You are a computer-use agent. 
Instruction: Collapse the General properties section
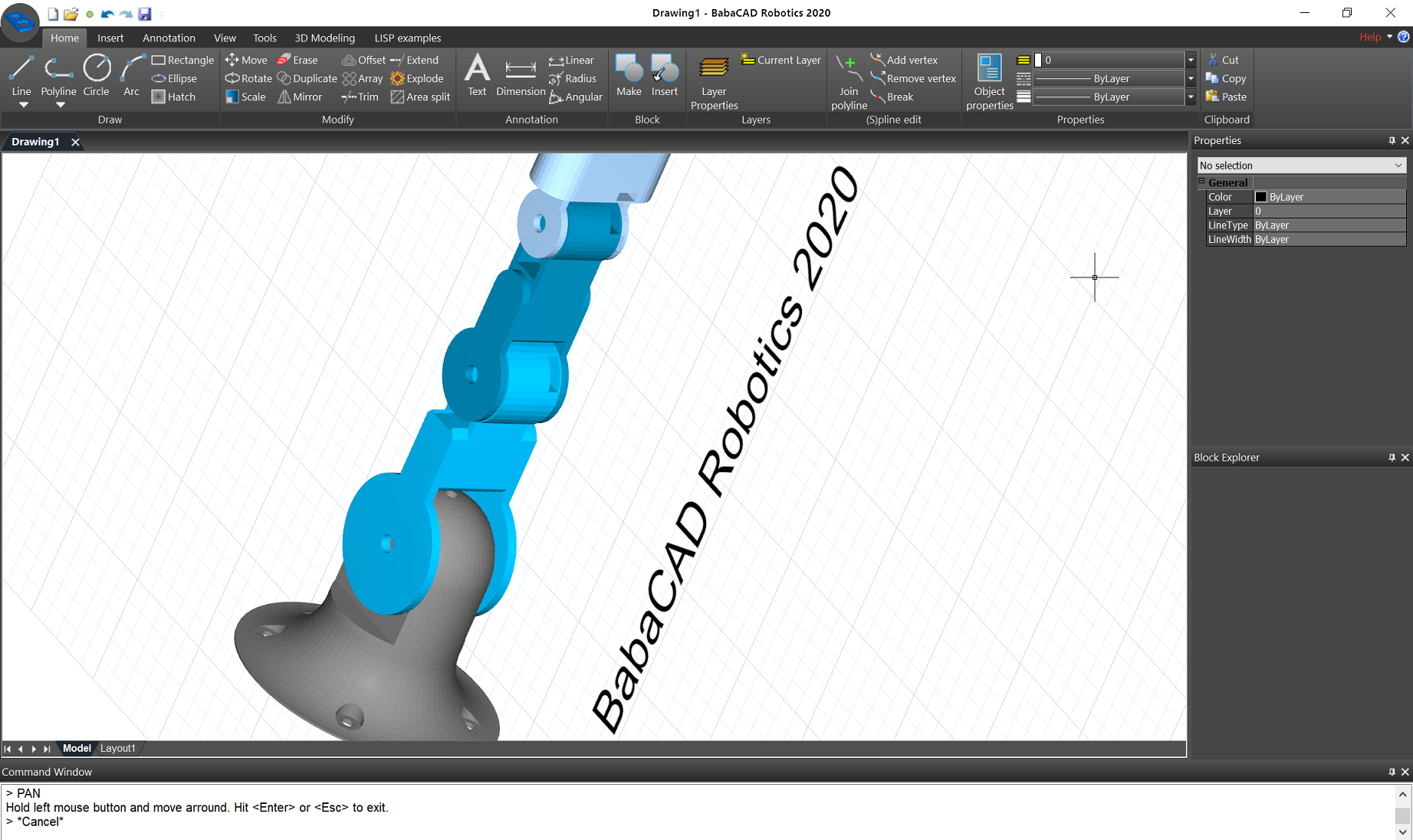(x=1201, y=182)
